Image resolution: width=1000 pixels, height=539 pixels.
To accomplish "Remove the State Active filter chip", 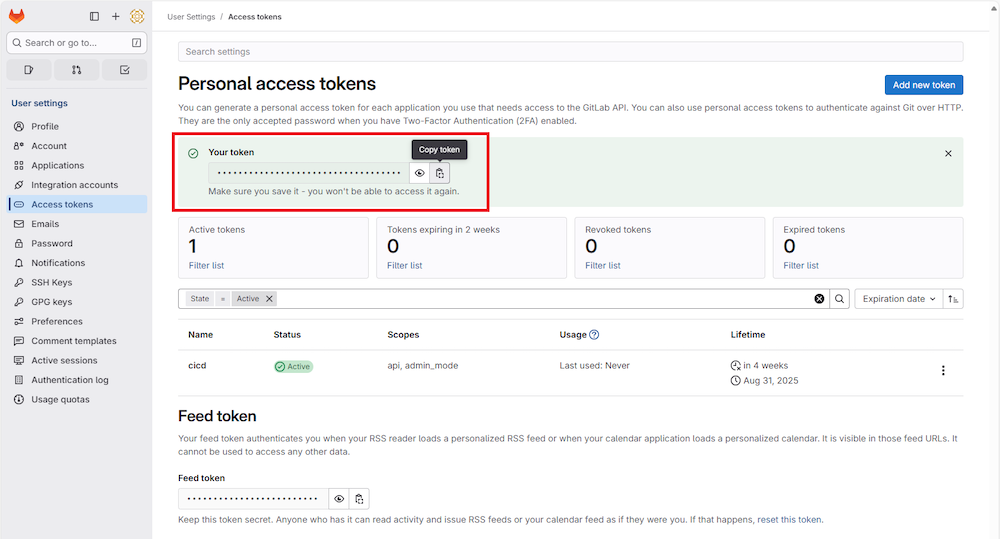I will (269, 299).
